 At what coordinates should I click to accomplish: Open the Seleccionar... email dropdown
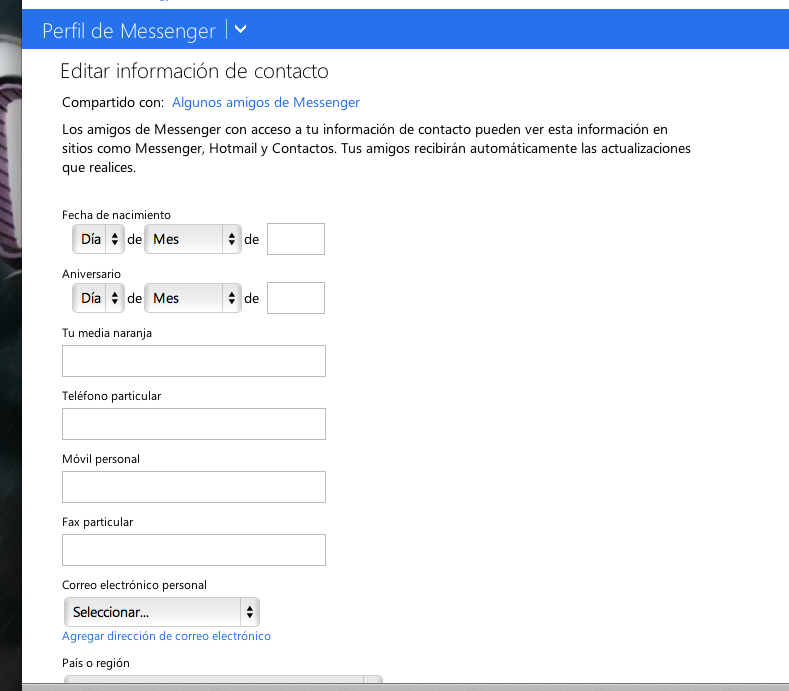click(x=161, y=612)
